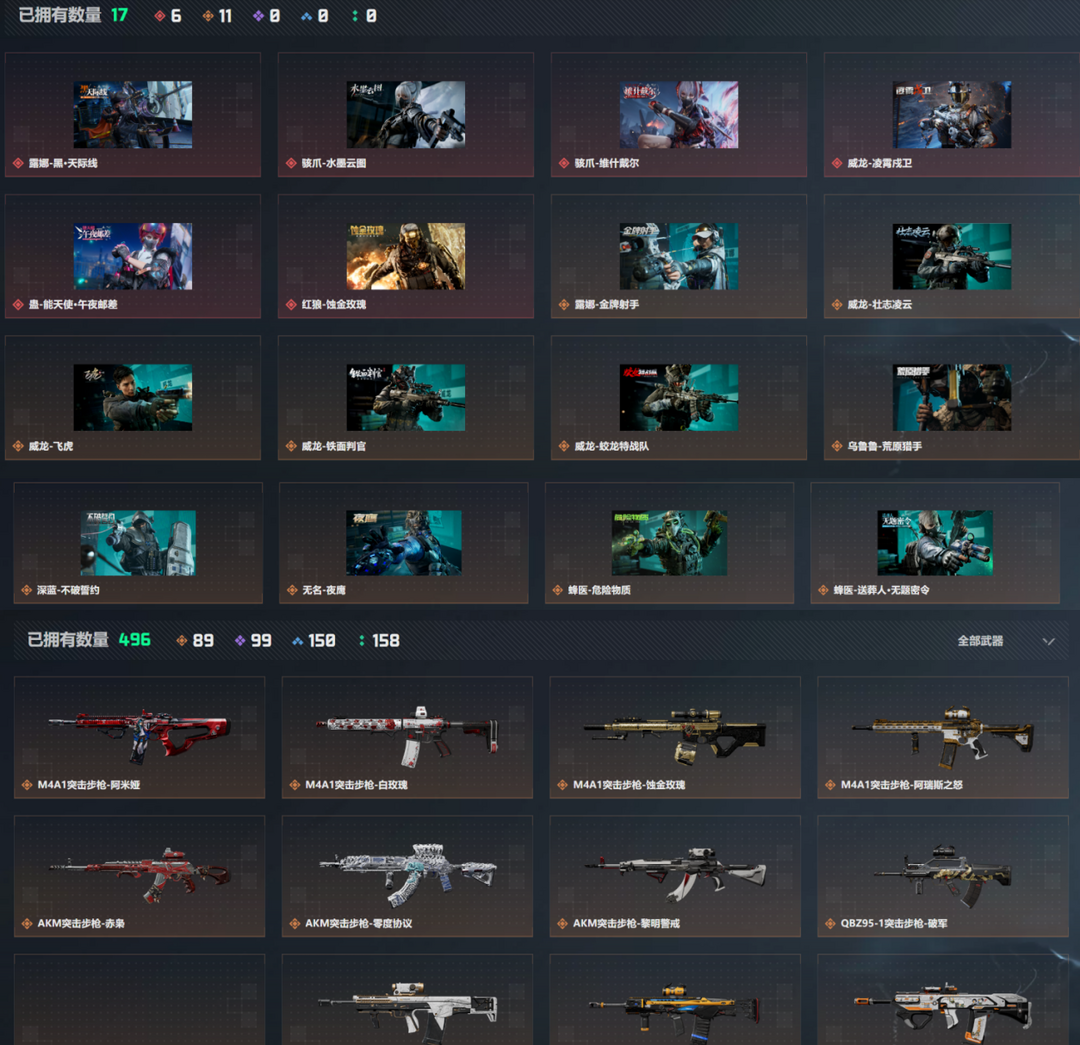This screenshot has height=1045, width=1080.
Task: Click the M4A1突击步枪-白玫瑰 weapon label
Action: coord(356,785)
